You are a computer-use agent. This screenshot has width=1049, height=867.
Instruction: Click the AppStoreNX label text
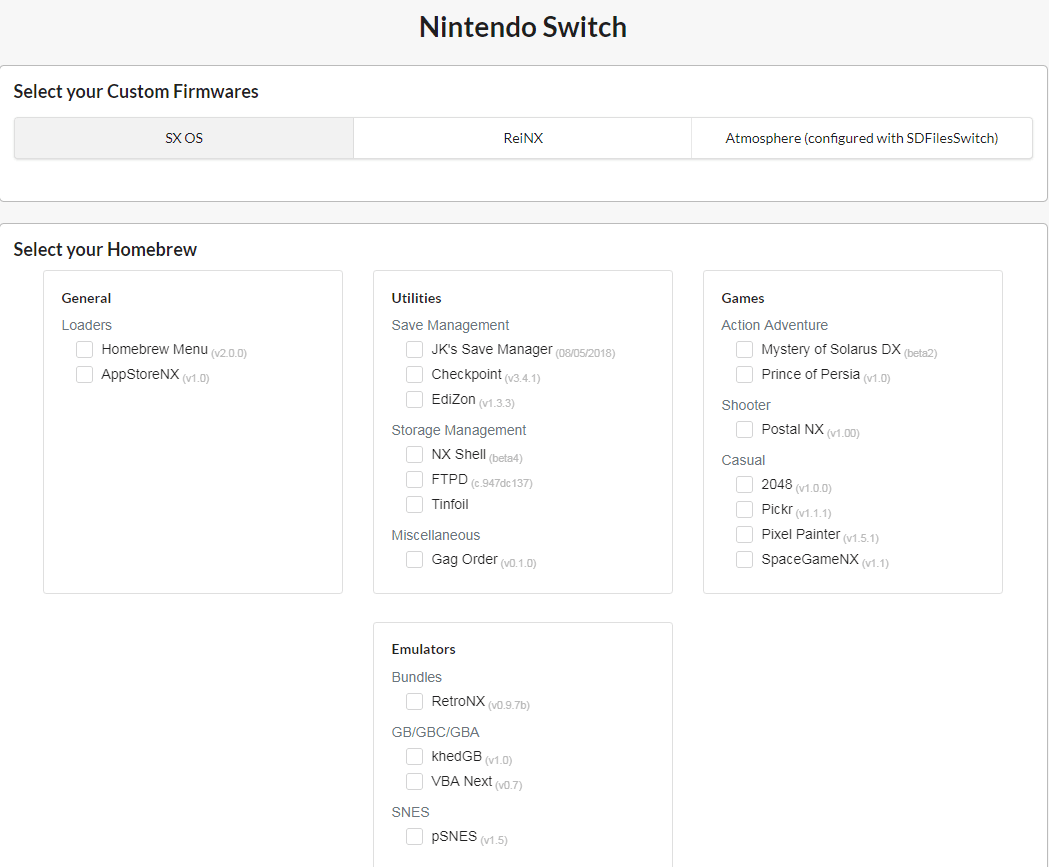click(140, 374)
